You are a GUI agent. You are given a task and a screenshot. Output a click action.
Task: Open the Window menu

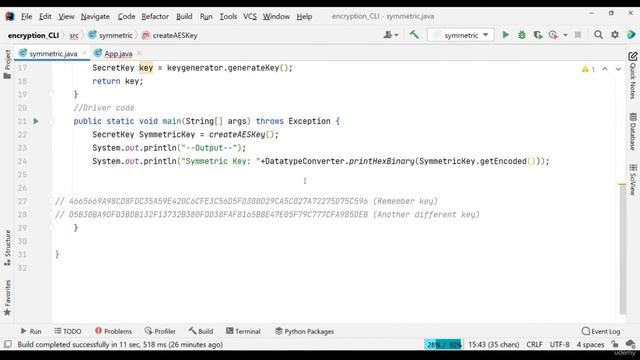[276, 16]
